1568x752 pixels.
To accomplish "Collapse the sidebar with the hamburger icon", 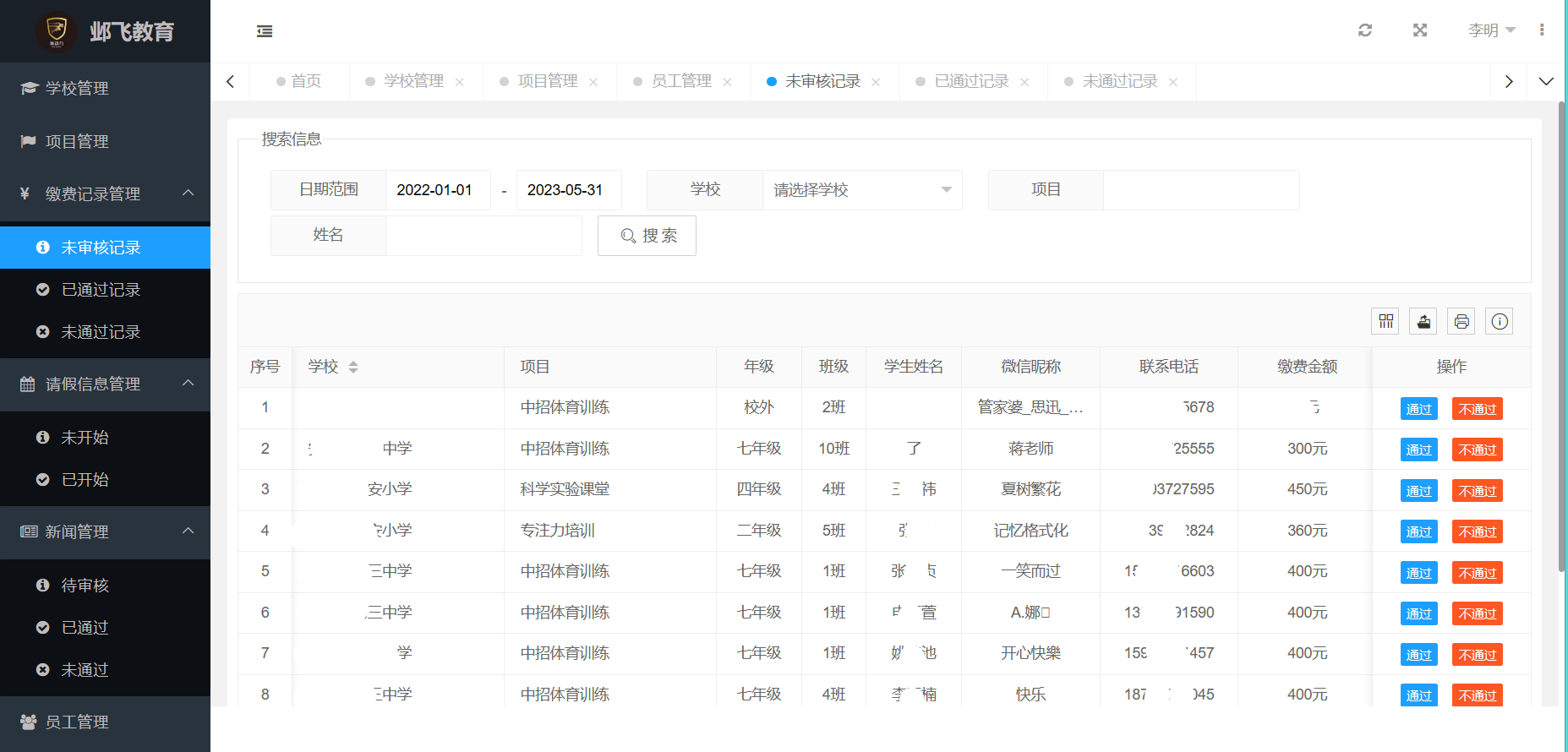I will (265, 31).
